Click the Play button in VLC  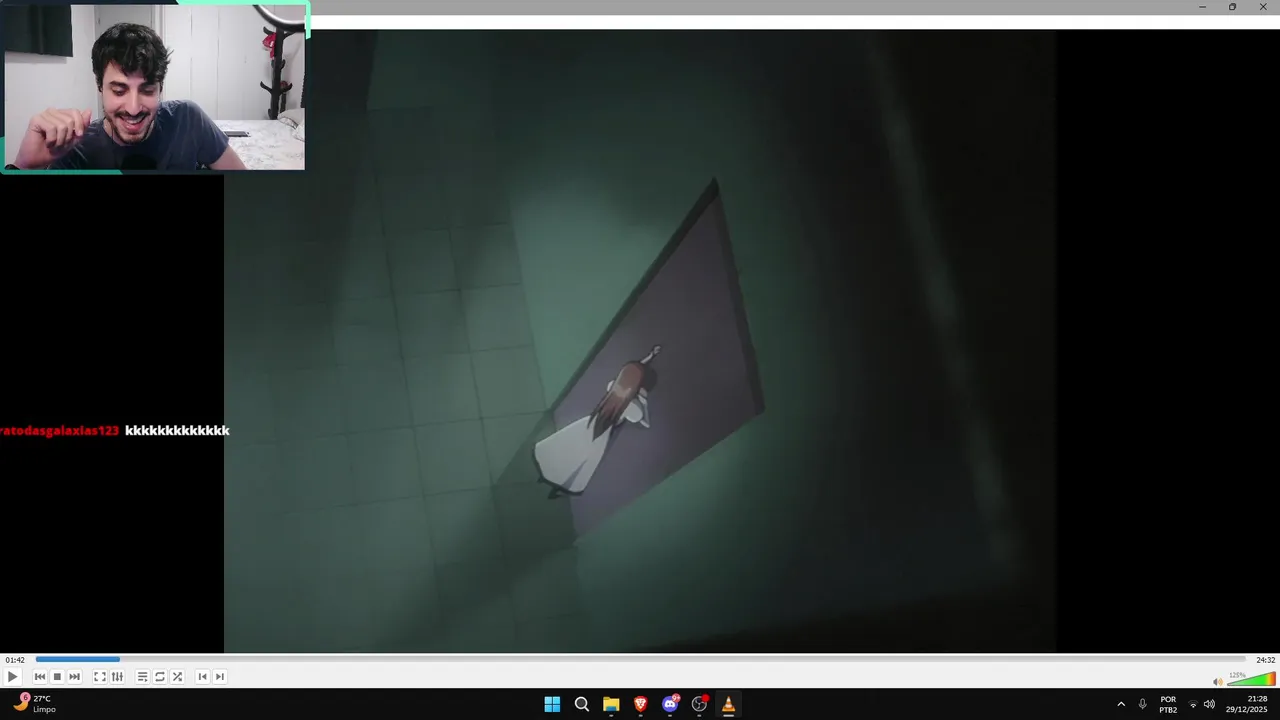point(12,677)
